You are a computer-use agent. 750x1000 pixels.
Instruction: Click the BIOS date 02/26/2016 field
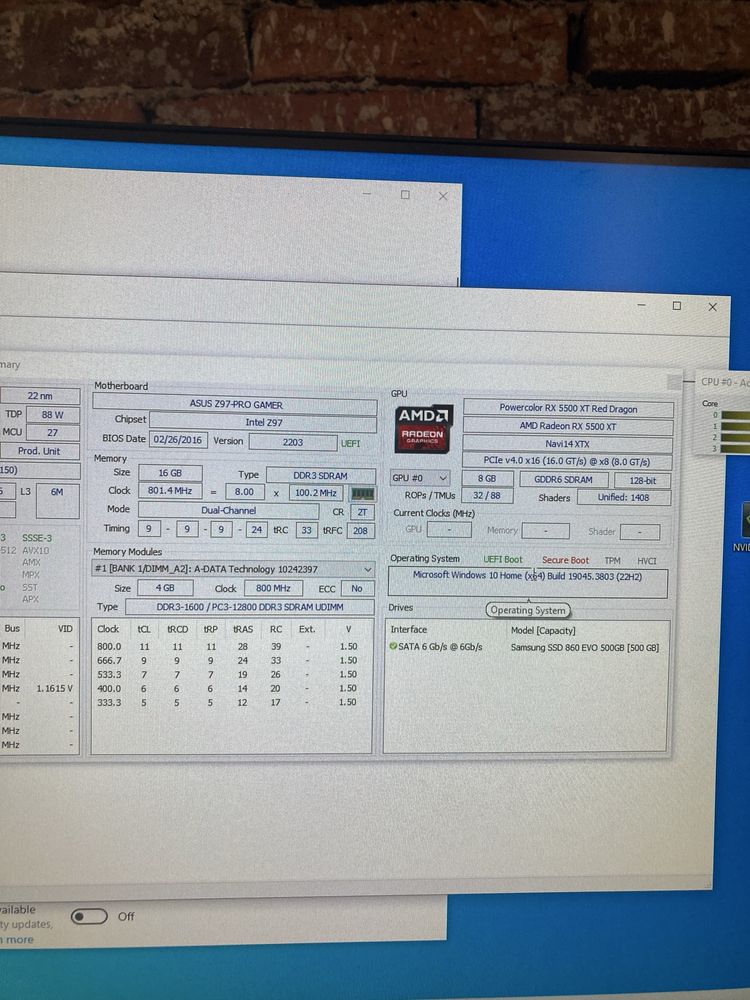tap(178, 439)
